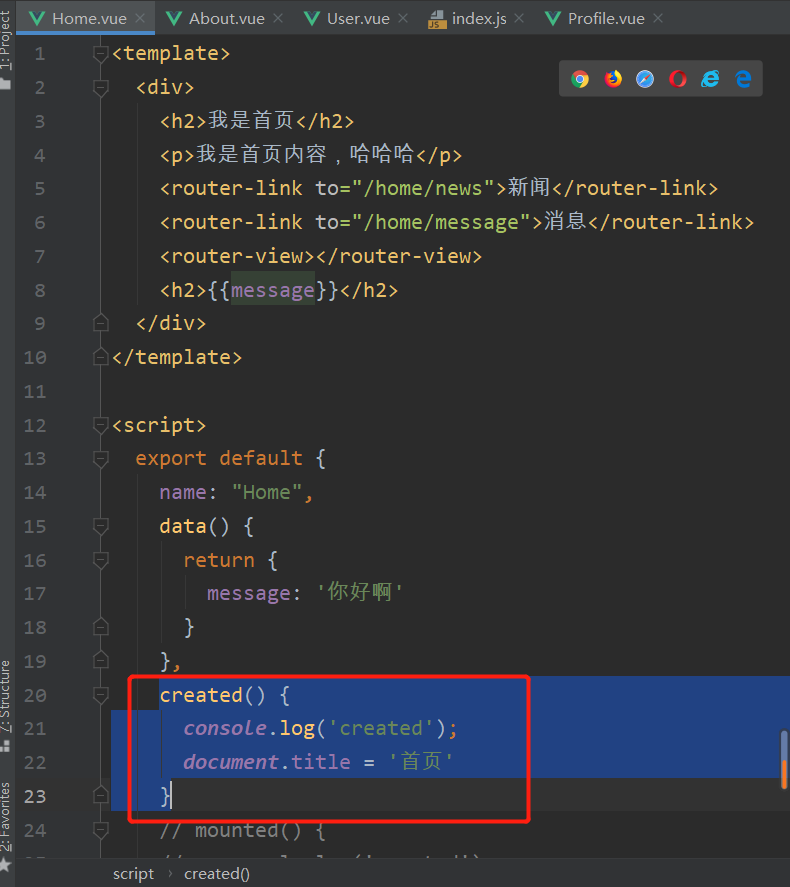790x887 pixels.
Task: Collapse the created() fold on line 20
Action: (101, 695)
